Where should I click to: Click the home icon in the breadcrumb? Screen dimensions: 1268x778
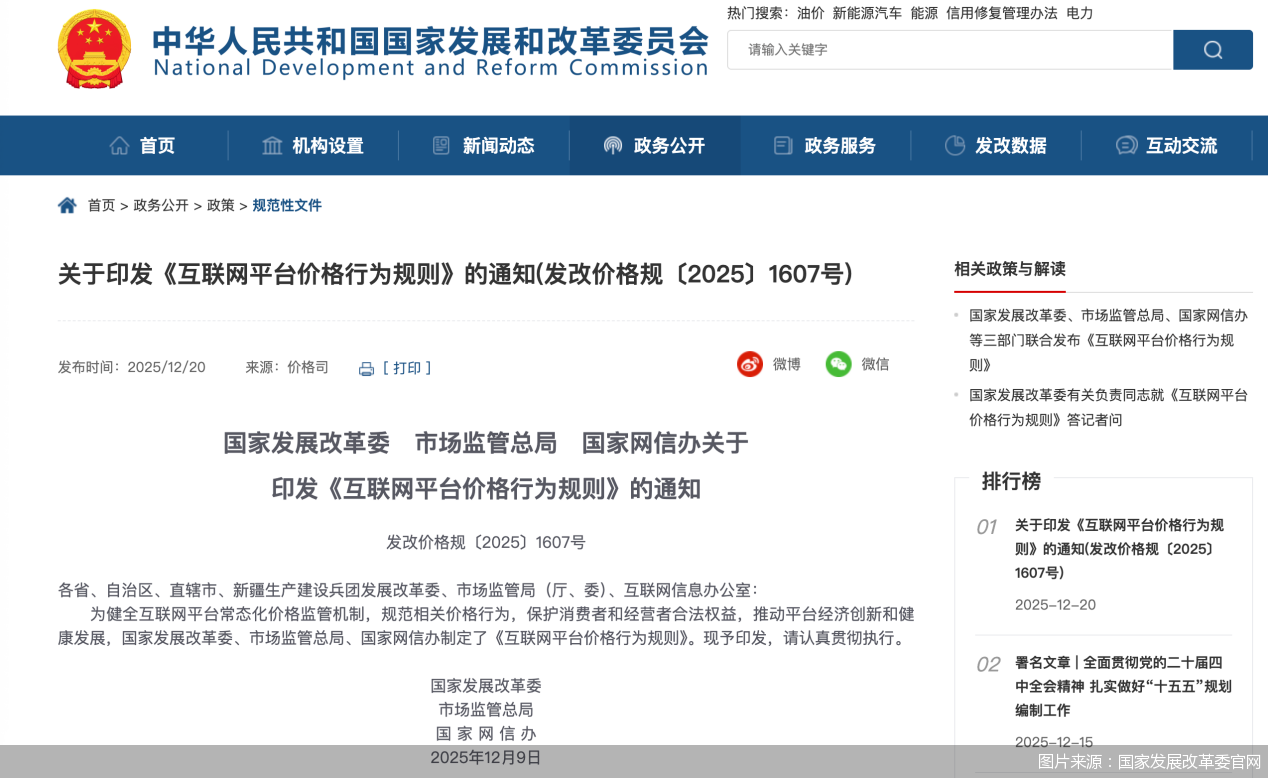click(x=66, y=204)
